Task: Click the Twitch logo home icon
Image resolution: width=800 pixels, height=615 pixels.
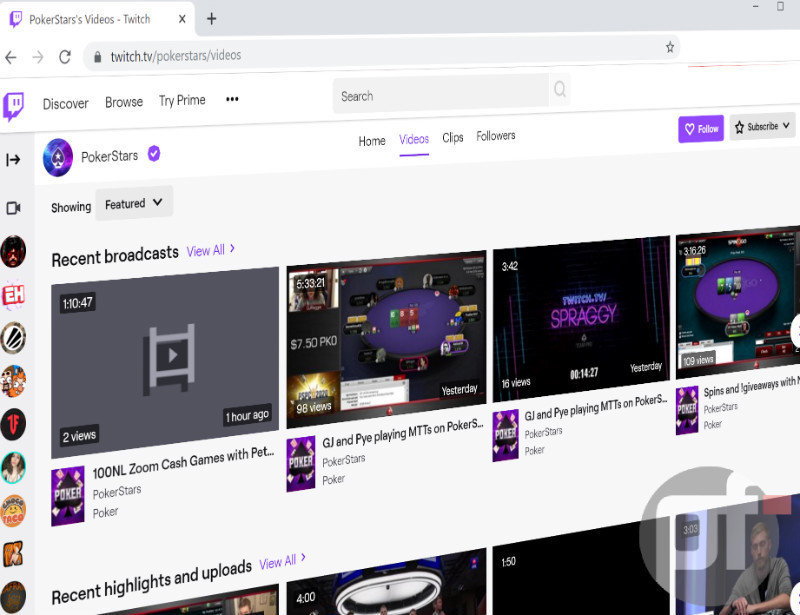Action: (13, 105)
